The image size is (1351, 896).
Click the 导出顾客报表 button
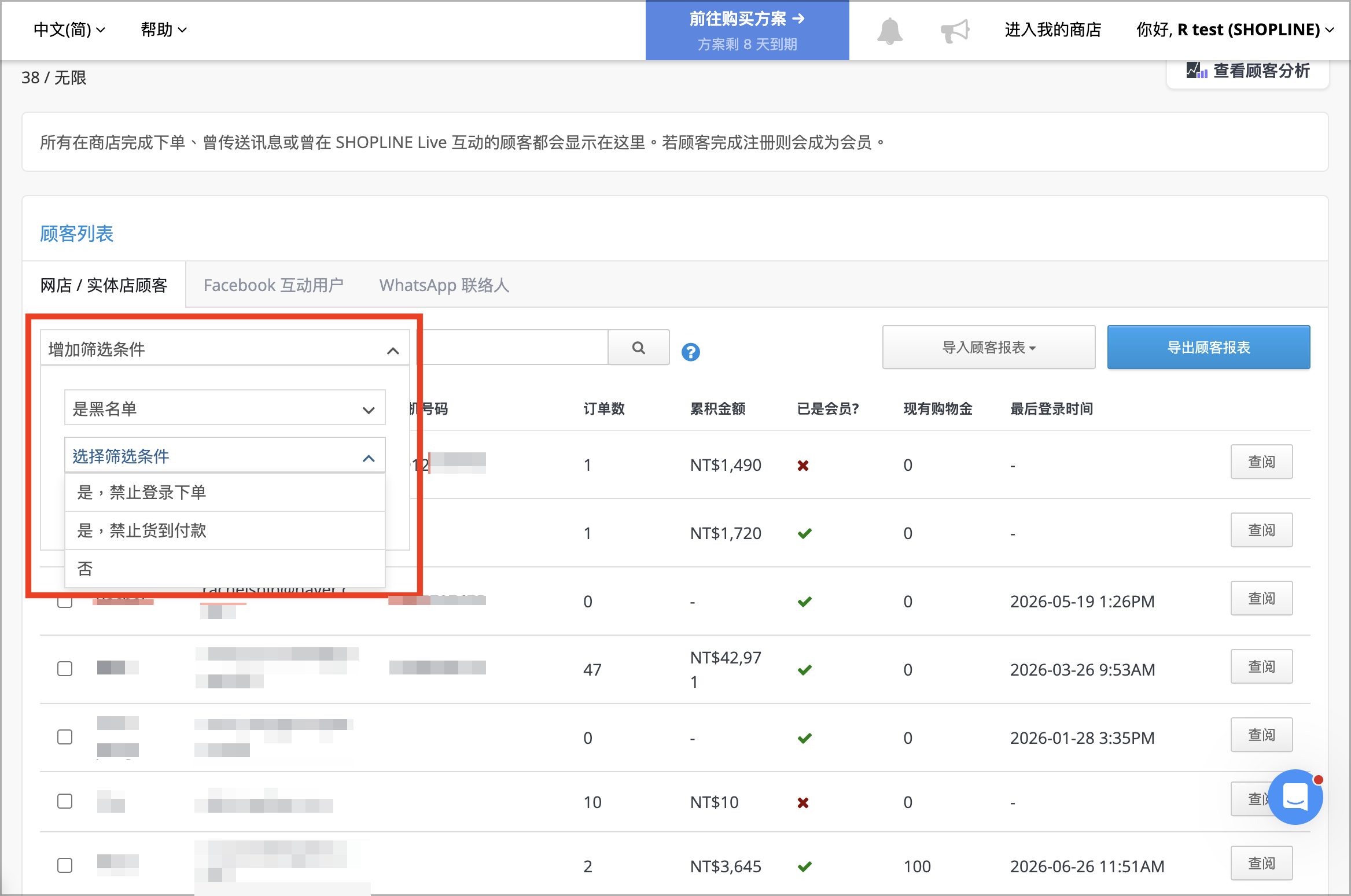coord(1208,347)
